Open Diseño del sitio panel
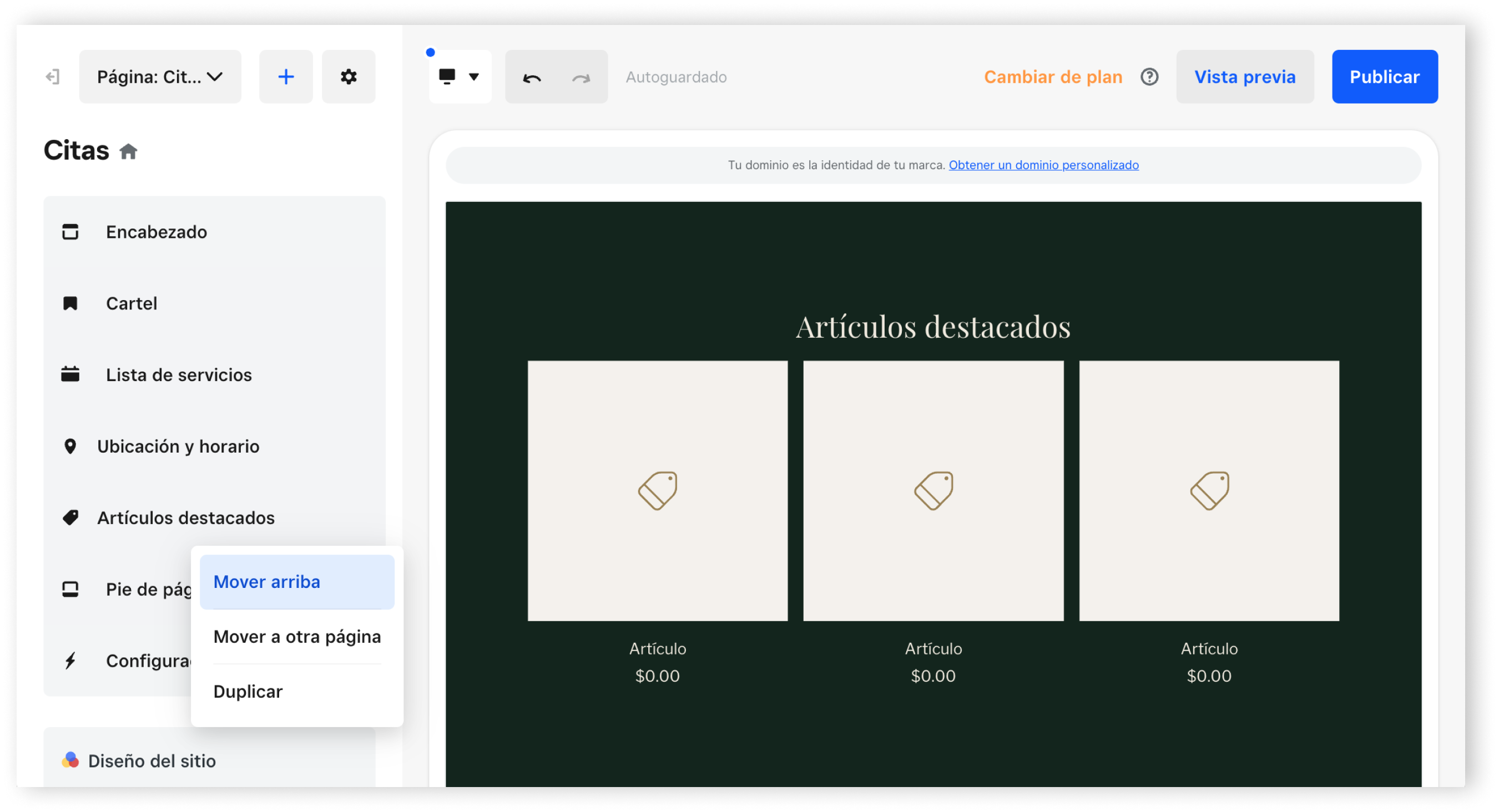This screenshot has height=812, width=1499. pos(209,761)
